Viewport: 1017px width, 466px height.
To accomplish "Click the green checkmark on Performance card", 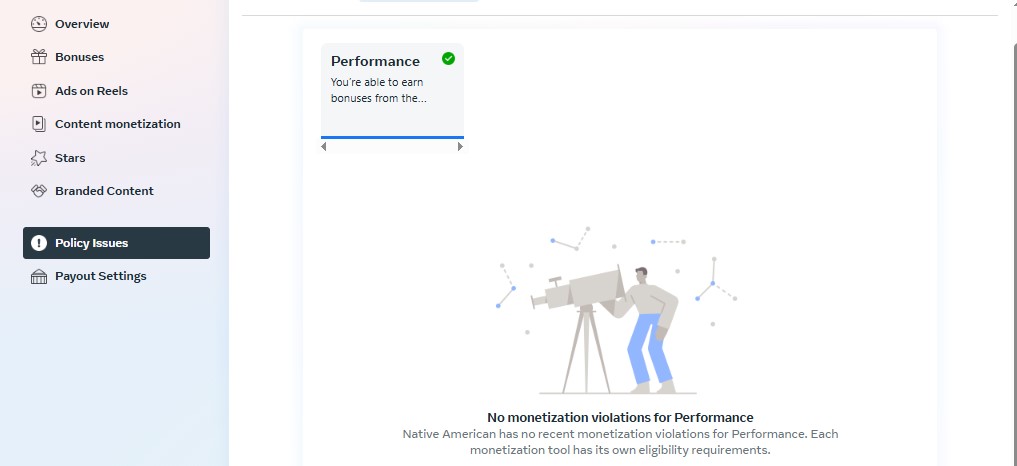I will (448, 58).
